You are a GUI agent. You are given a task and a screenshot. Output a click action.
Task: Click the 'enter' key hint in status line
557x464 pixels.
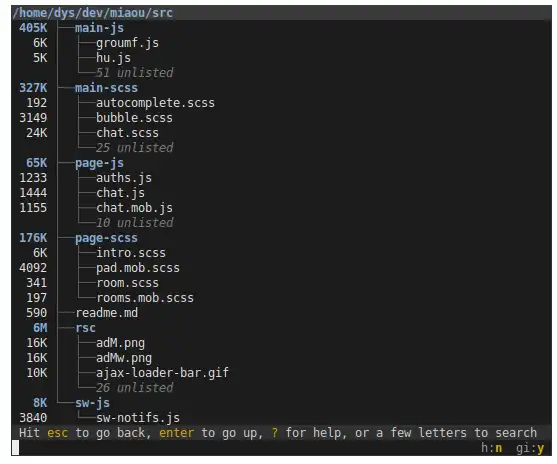[176, 433]
